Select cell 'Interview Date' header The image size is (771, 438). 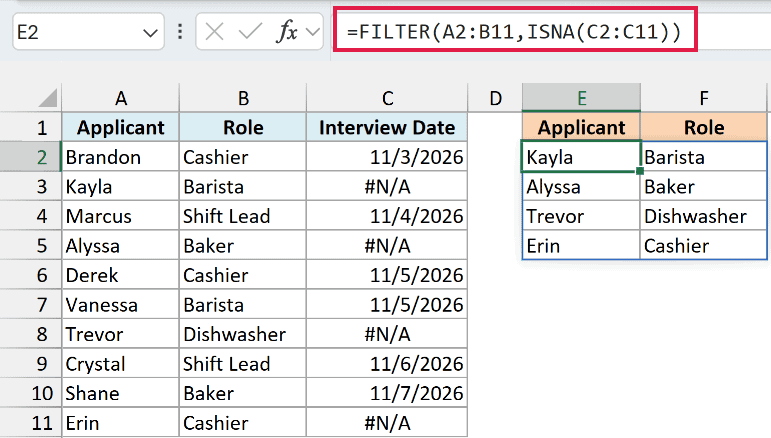click(387, 128)
